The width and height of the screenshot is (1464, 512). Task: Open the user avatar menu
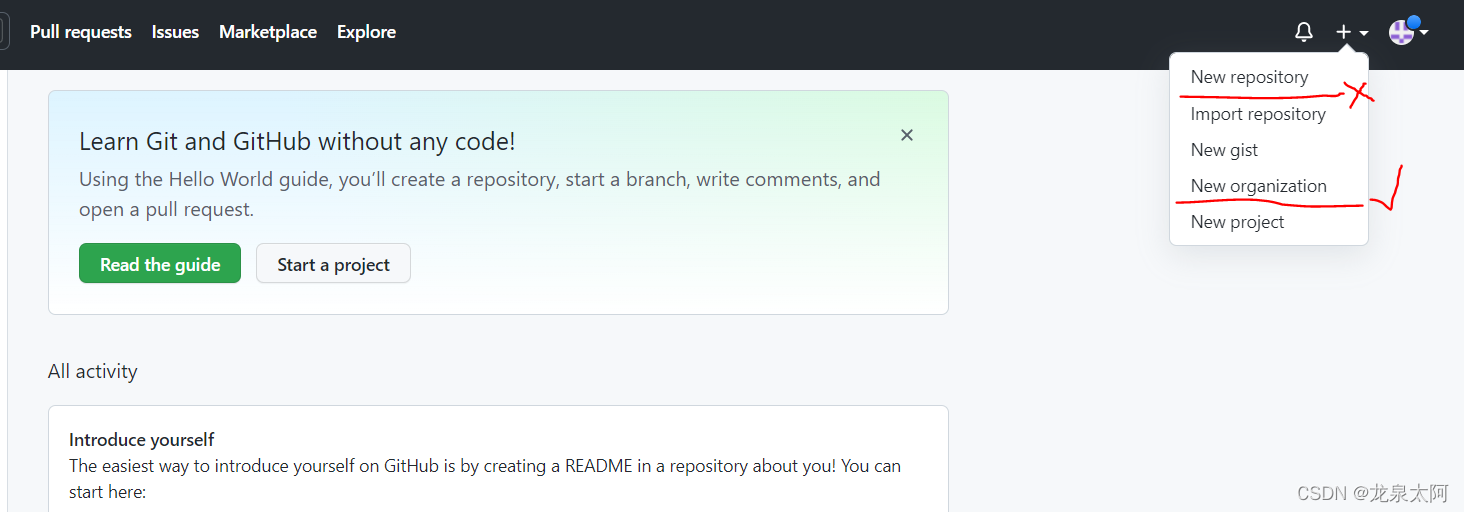[1408, 32]
